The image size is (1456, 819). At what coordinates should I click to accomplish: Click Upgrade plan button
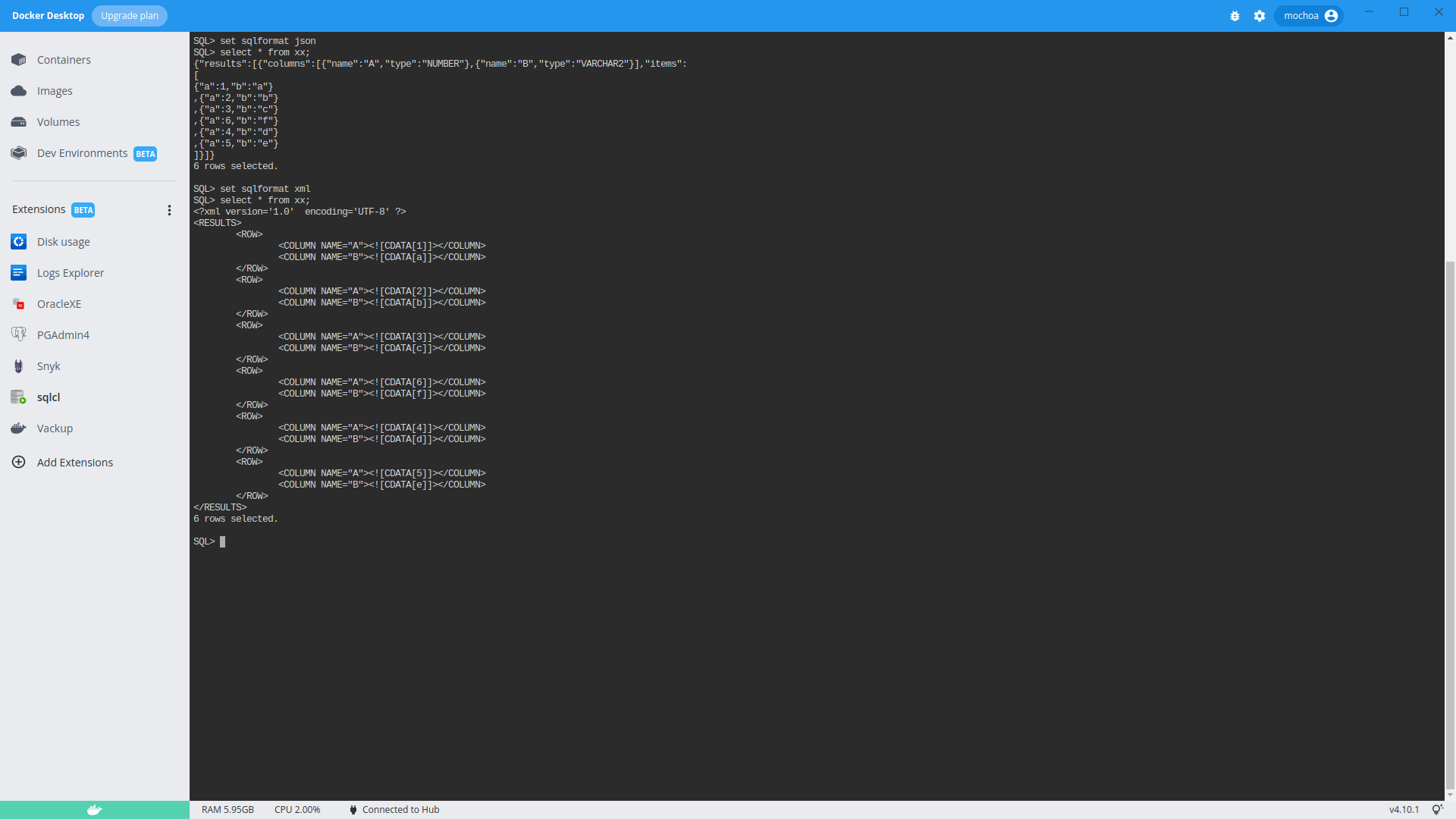(x=130, y=16)
